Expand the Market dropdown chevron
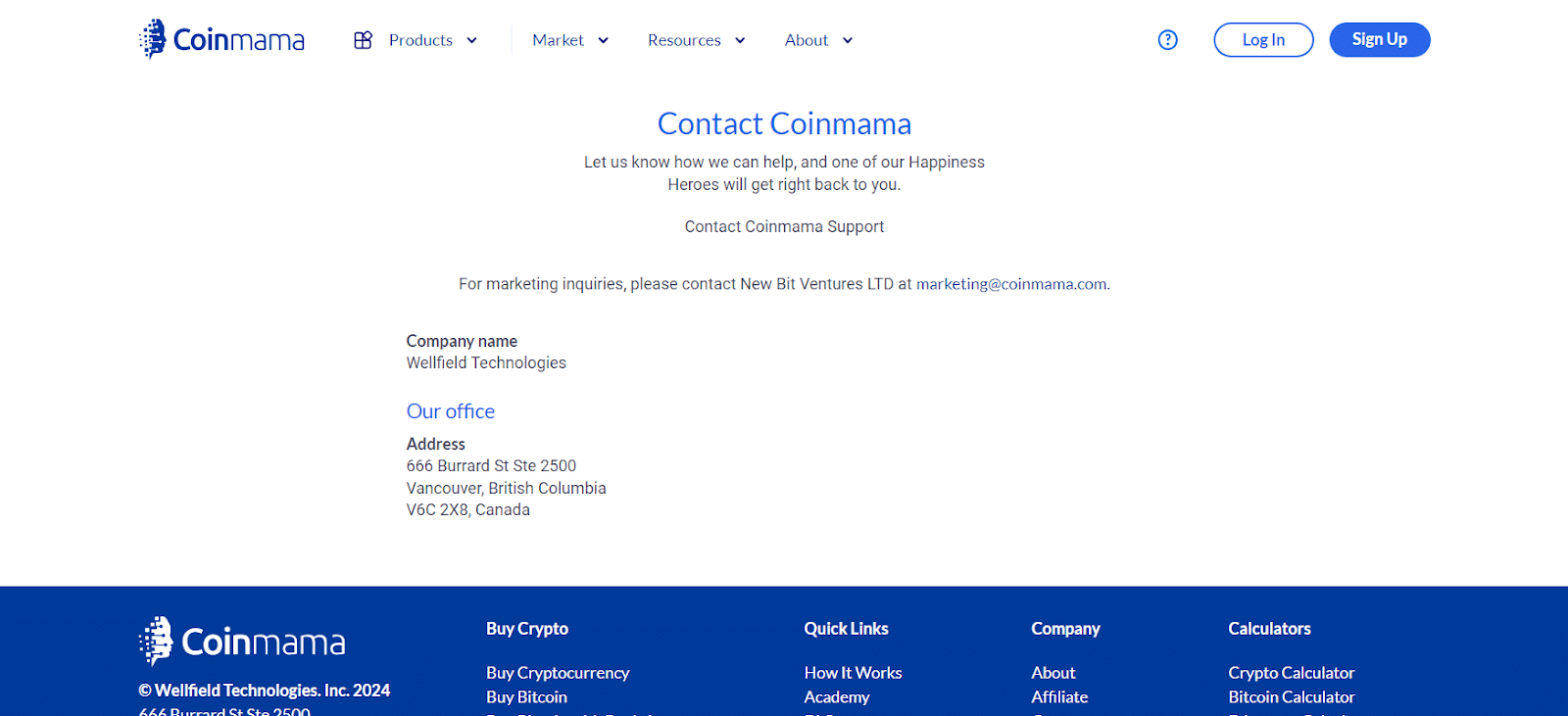Screen dimensions: 1568x716 (x=603, y=40)
